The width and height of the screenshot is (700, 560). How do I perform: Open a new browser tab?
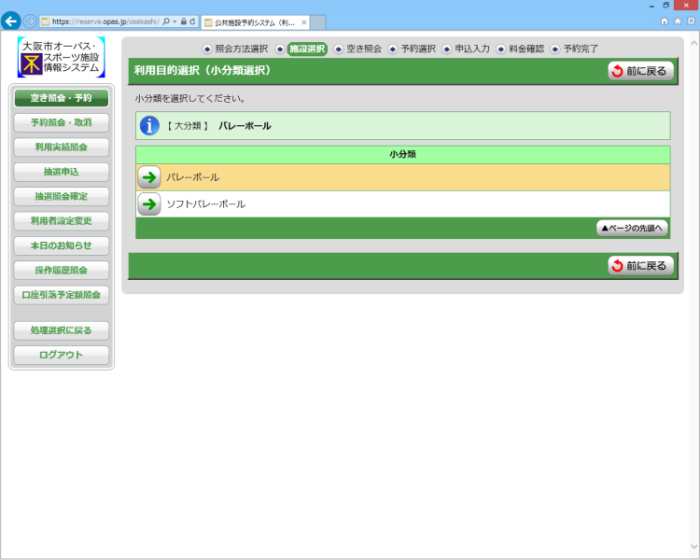click(318, 22)
